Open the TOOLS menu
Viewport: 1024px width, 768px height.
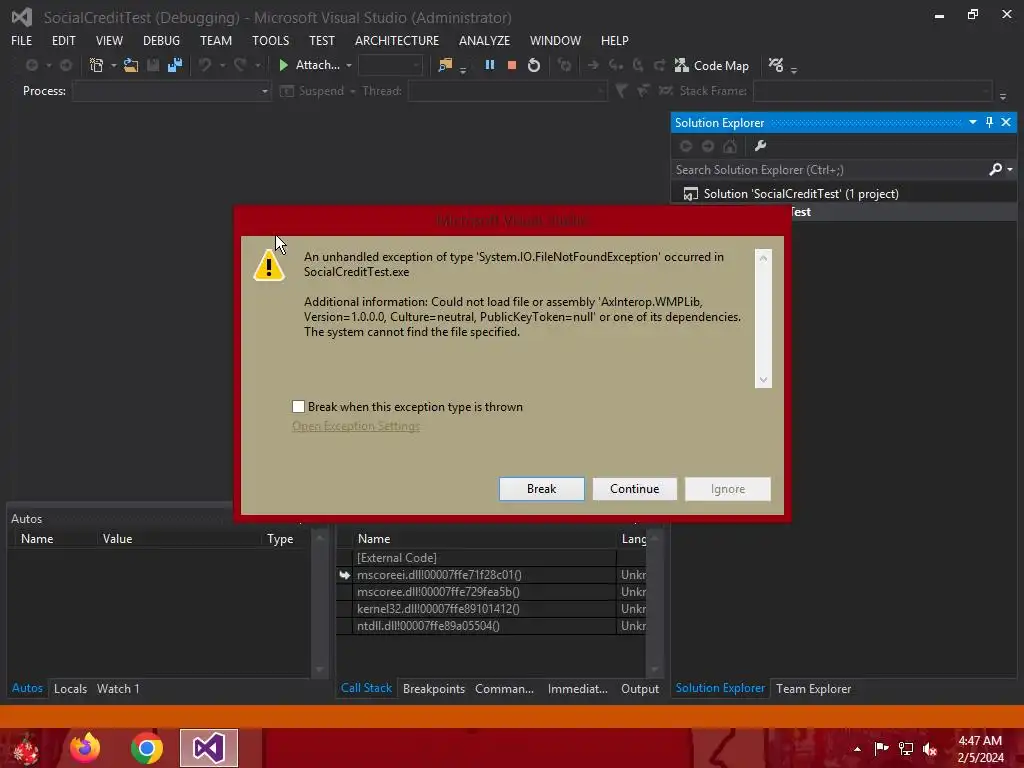coord(270,40)
